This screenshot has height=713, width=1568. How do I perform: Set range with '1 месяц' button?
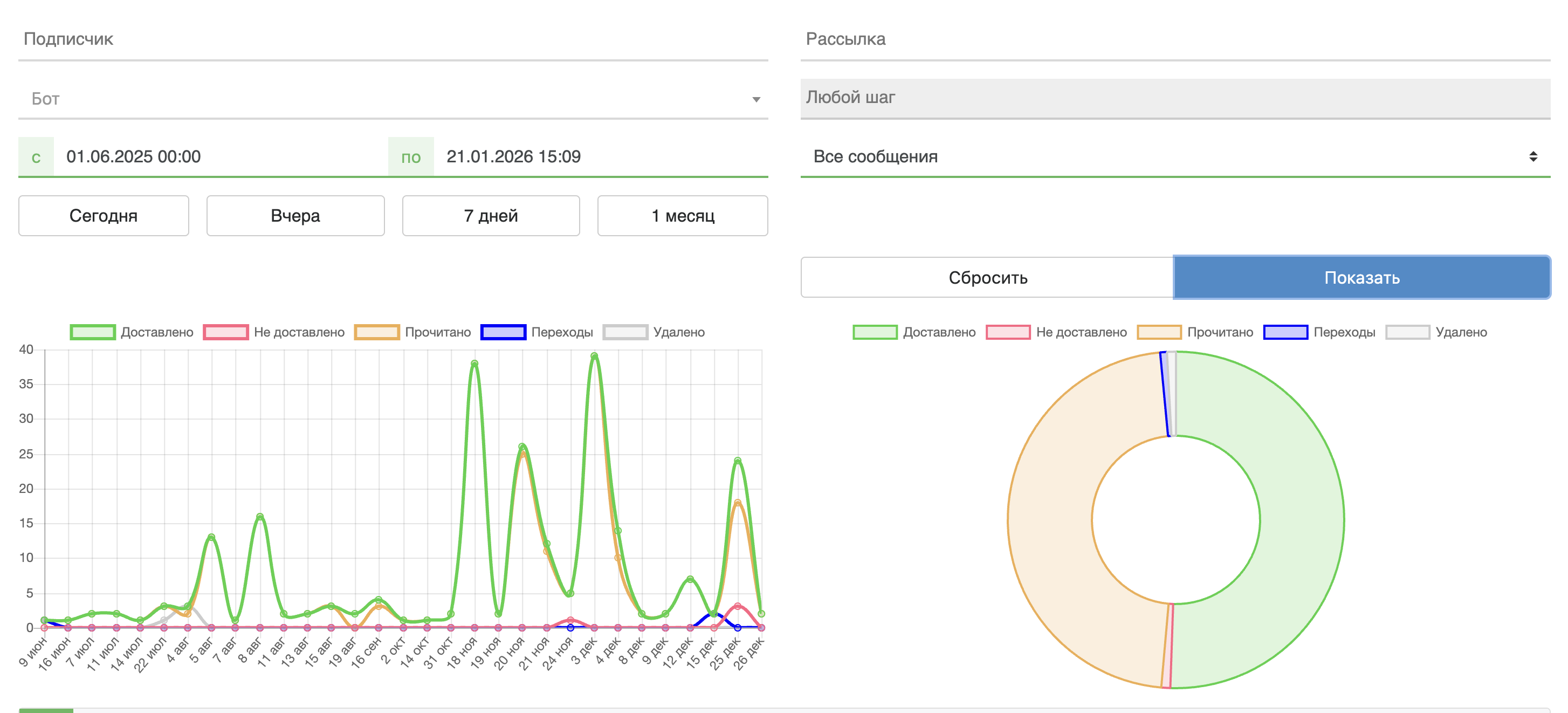(x=682, y=216)
